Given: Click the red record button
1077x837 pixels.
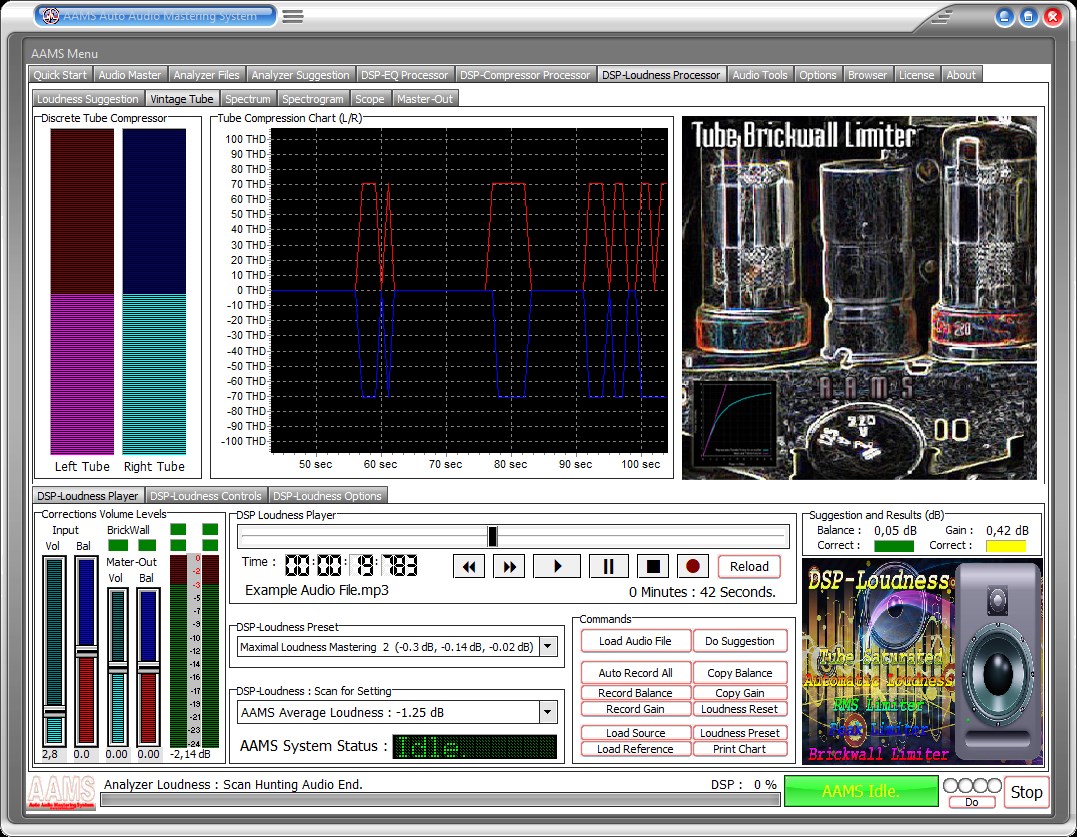Looking at the screenshot, I should [x=693, y=566].
